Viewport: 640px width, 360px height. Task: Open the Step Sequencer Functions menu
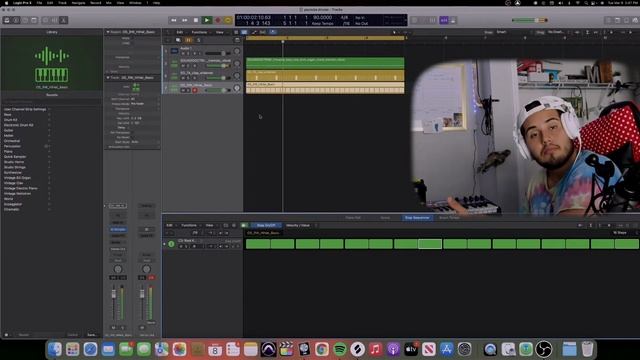[x=189, y=225]
